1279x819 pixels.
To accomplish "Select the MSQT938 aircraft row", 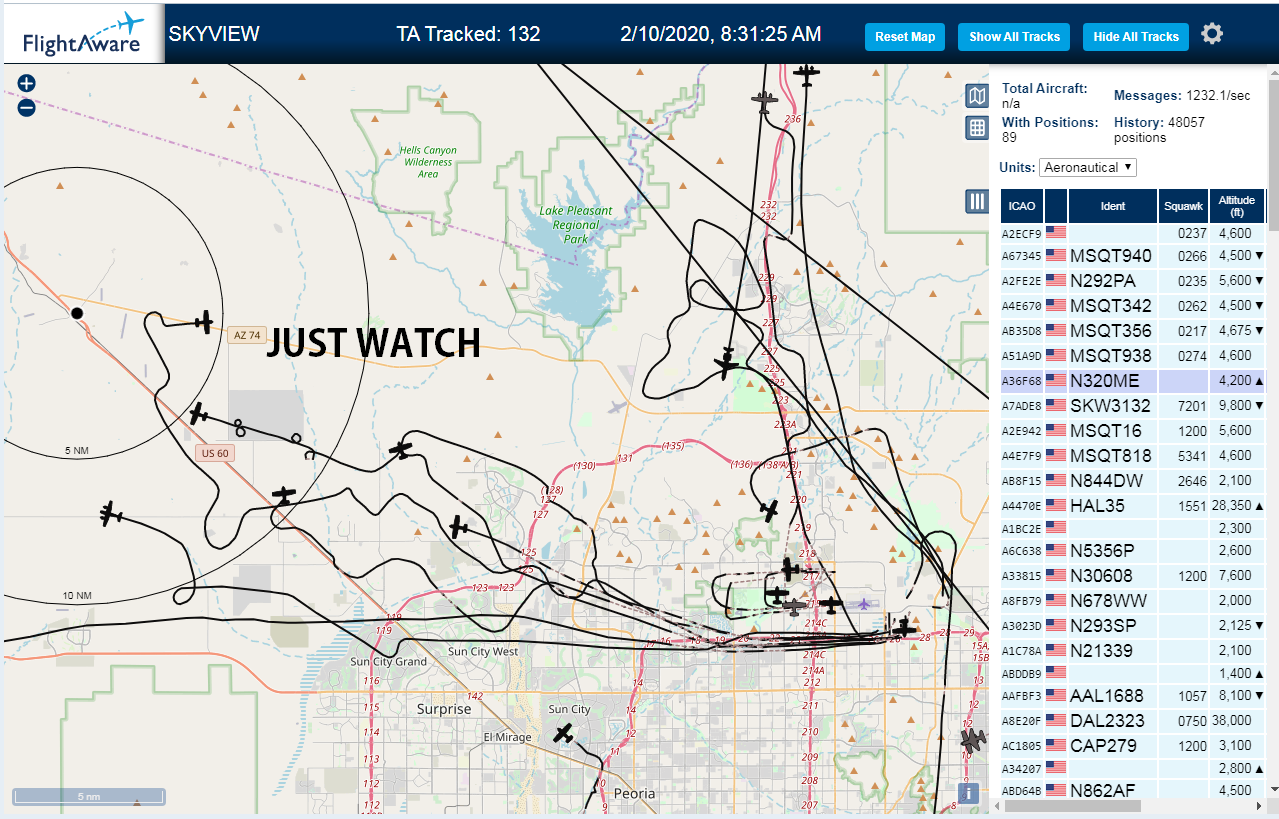I will (1134, 355).
